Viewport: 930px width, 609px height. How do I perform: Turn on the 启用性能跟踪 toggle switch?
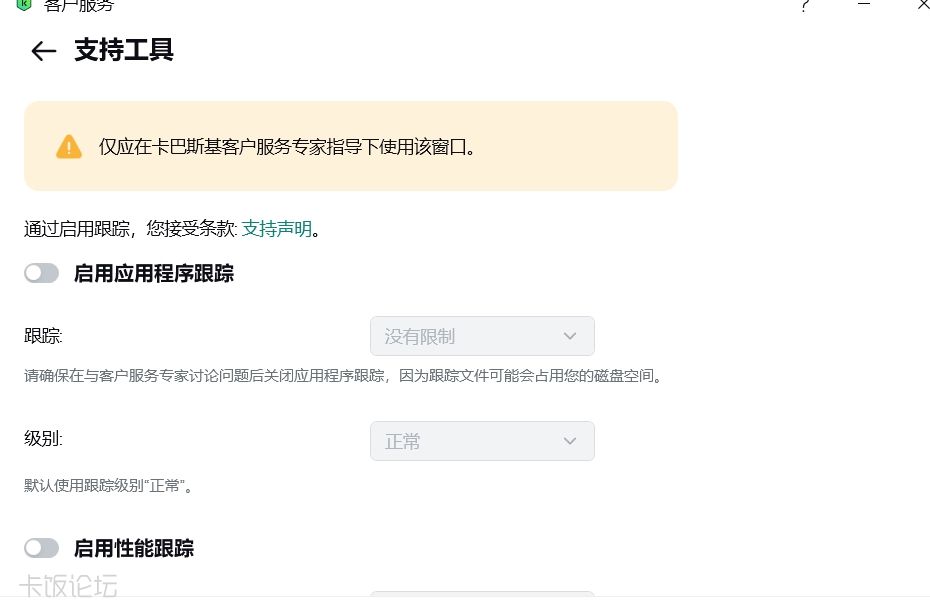coord(42,548)
